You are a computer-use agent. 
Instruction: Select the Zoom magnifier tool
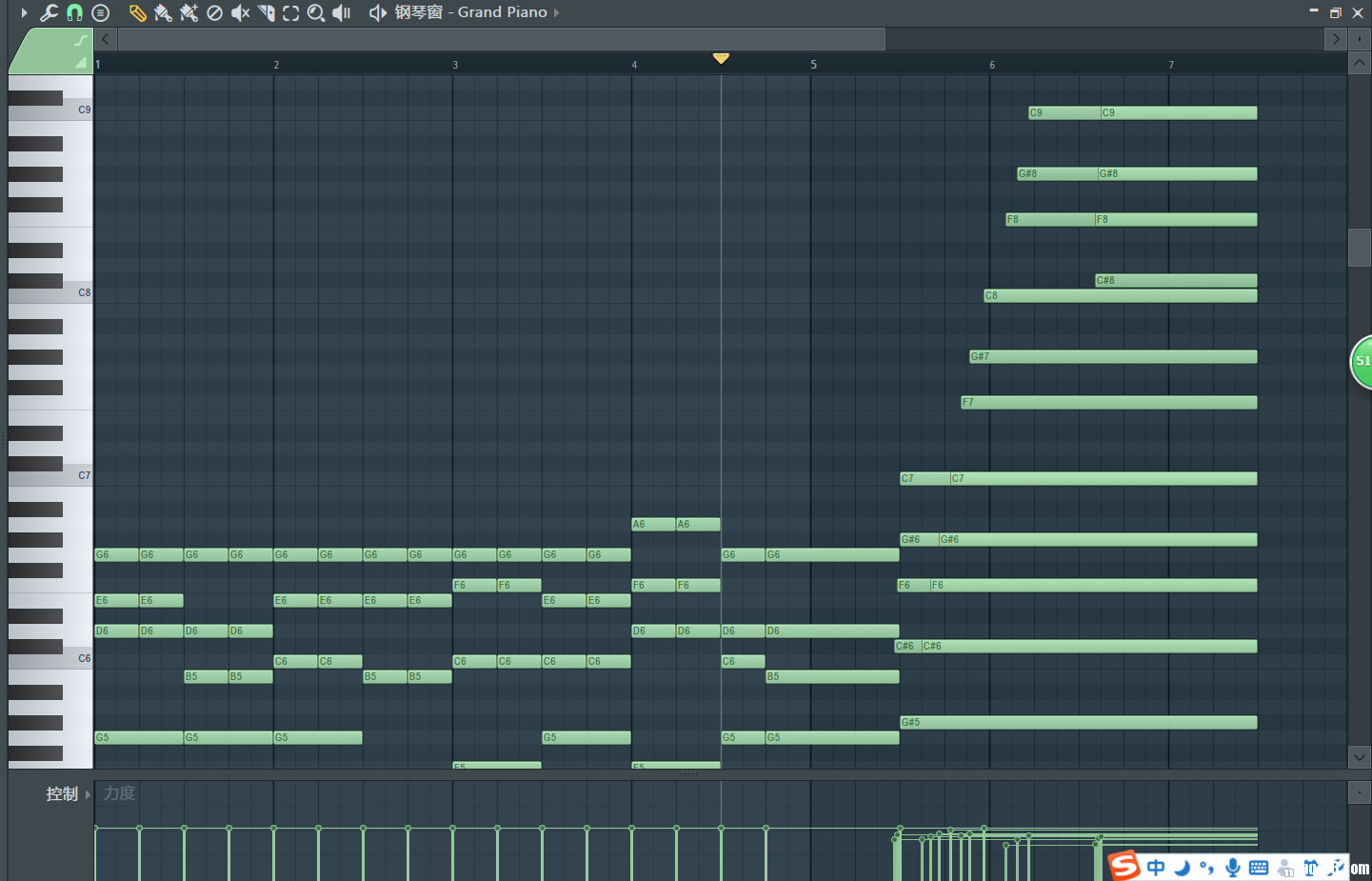coord(316,12)
